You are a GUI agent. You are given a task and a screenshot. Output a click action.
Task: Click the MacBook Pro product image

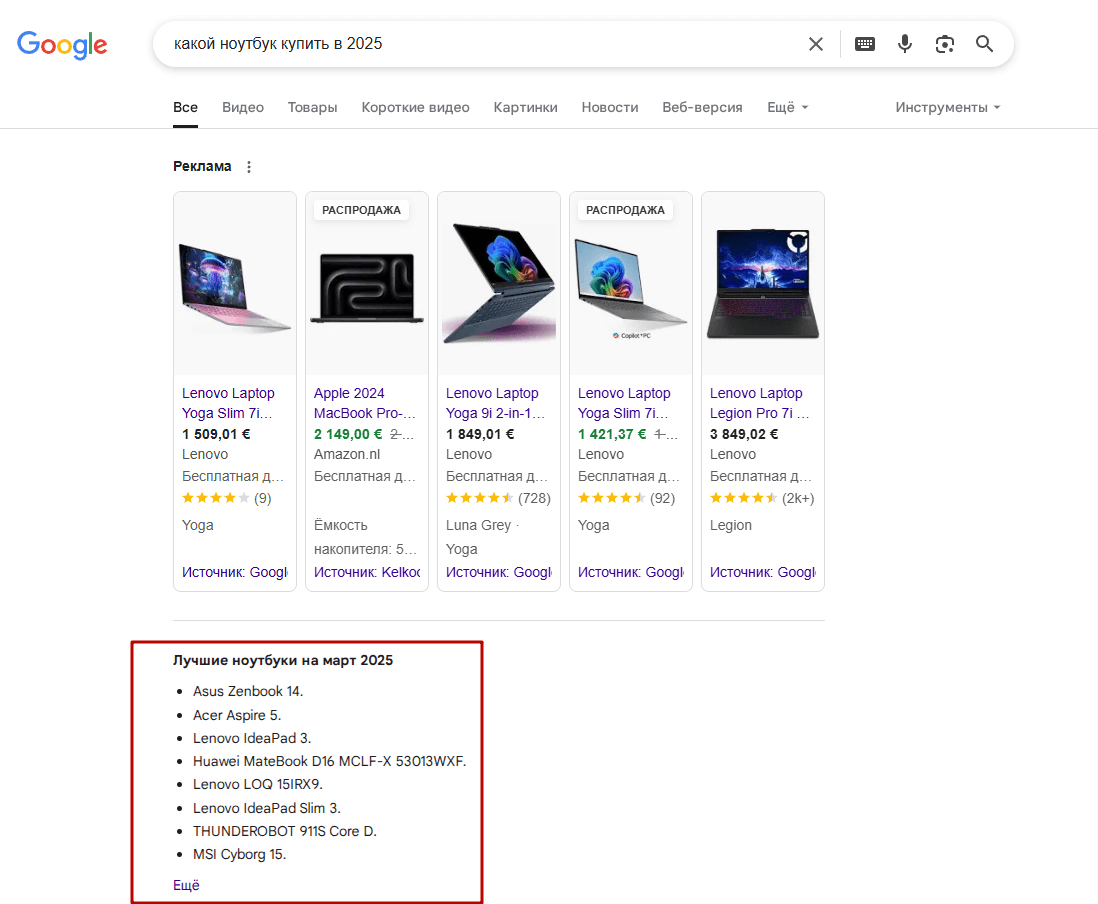tap(367, 286)
